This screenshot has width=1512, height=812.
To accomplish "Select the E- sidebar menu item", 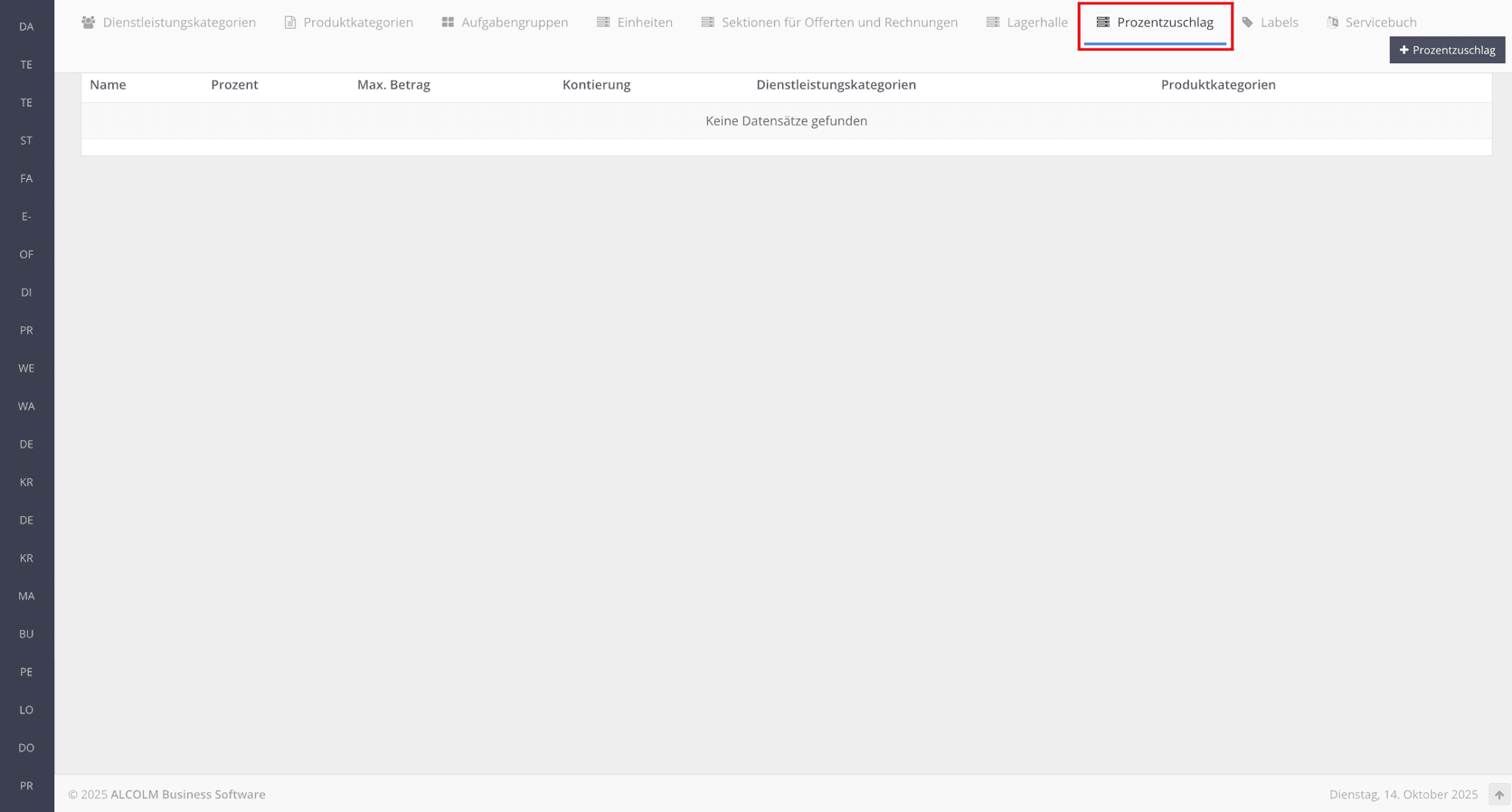I will tap(26, 217).
